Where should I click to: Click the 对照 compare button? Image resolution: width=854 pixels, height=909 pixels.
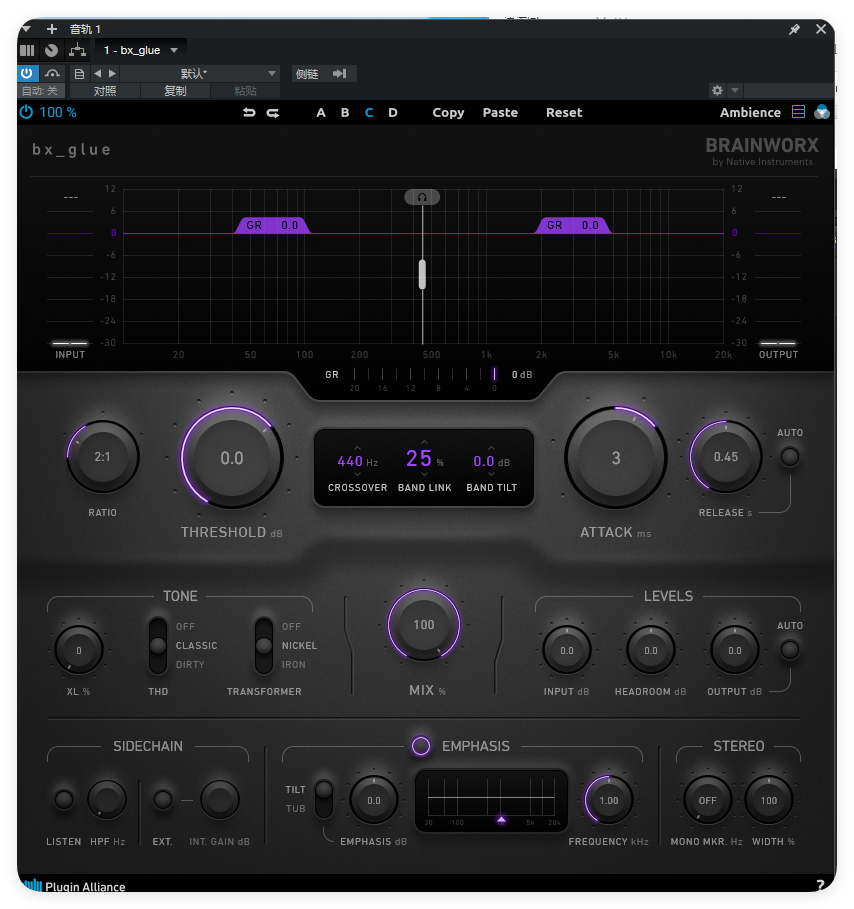tap(105, 91)
